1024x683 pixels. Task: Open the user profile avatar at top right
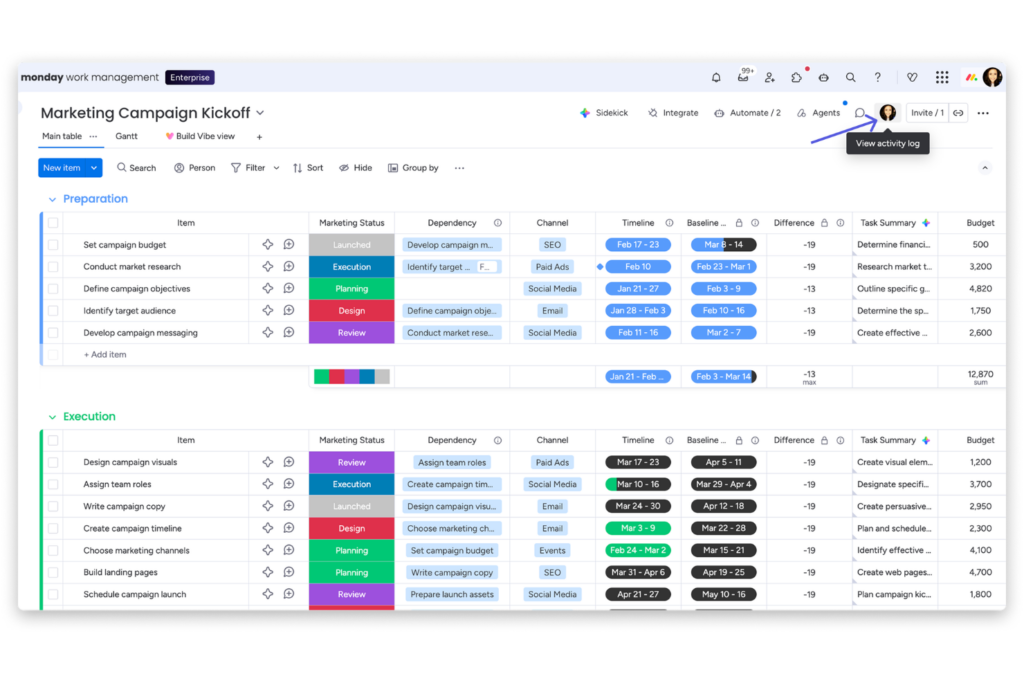point(992,77)
